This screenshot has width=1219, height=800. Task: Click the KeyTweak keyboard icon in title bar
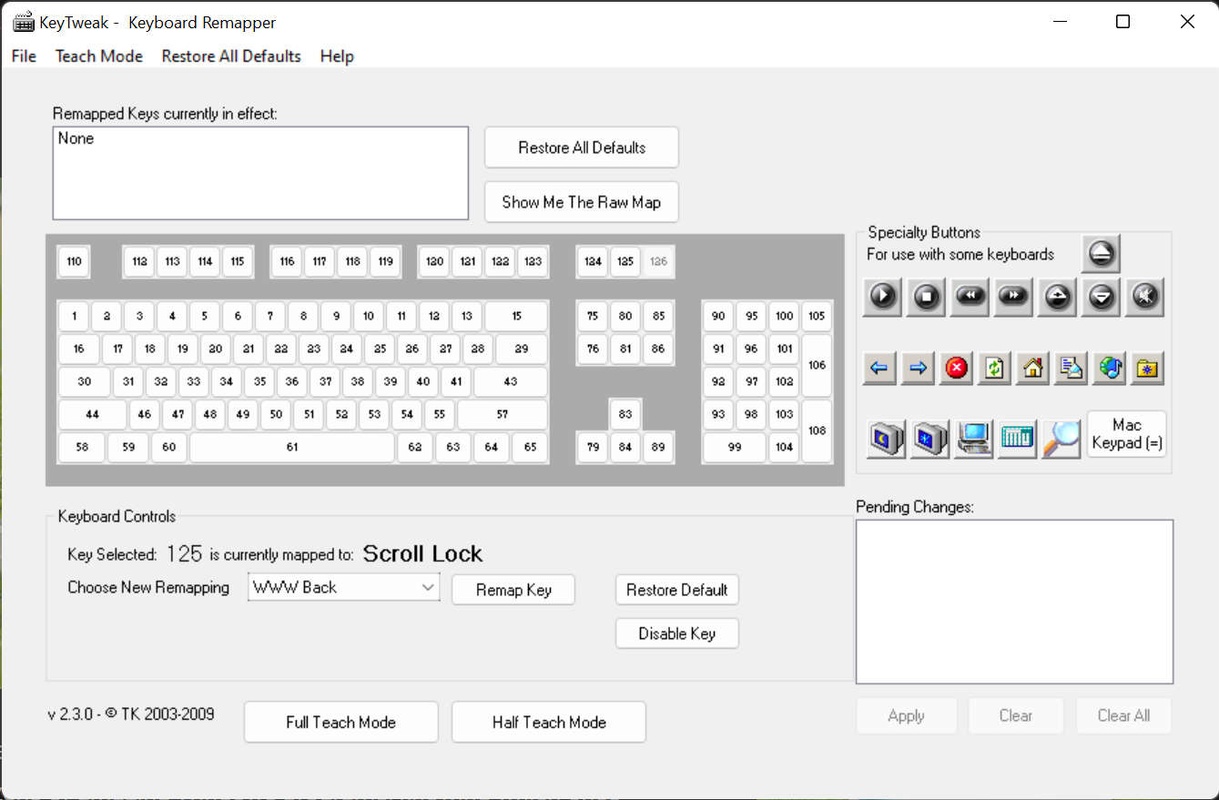(x=24, y=22)
